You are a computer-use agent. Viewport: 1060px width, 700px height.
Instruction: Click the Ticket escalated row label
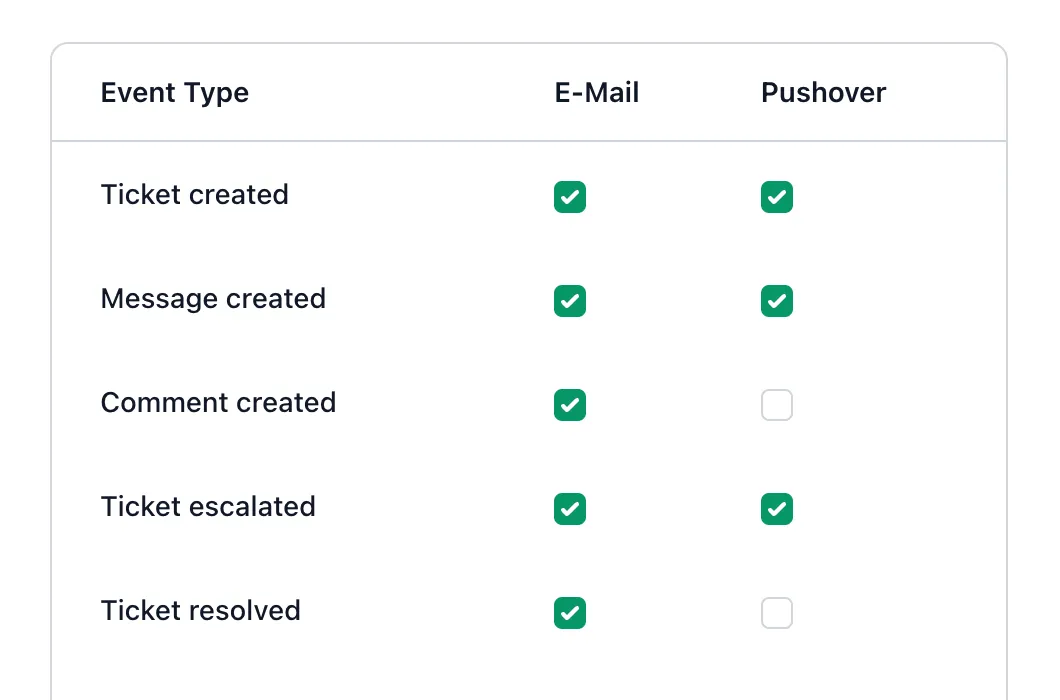(208, 507)
